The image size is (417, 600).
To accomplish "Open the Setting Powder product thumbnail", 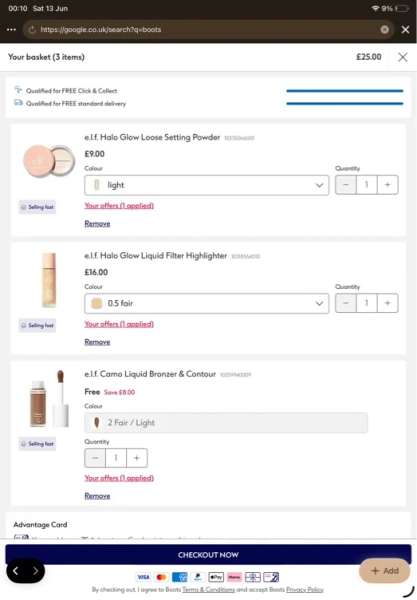I will [49, 161].
